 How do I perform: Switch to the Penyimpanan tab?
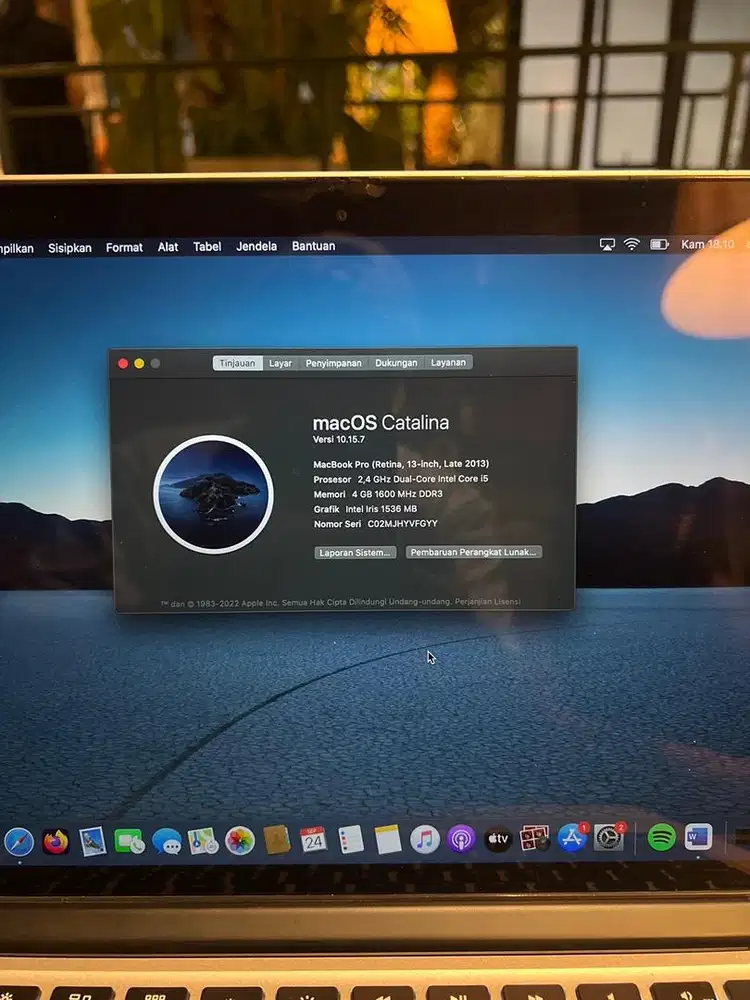pyautogui.click(x=334, y=363)
